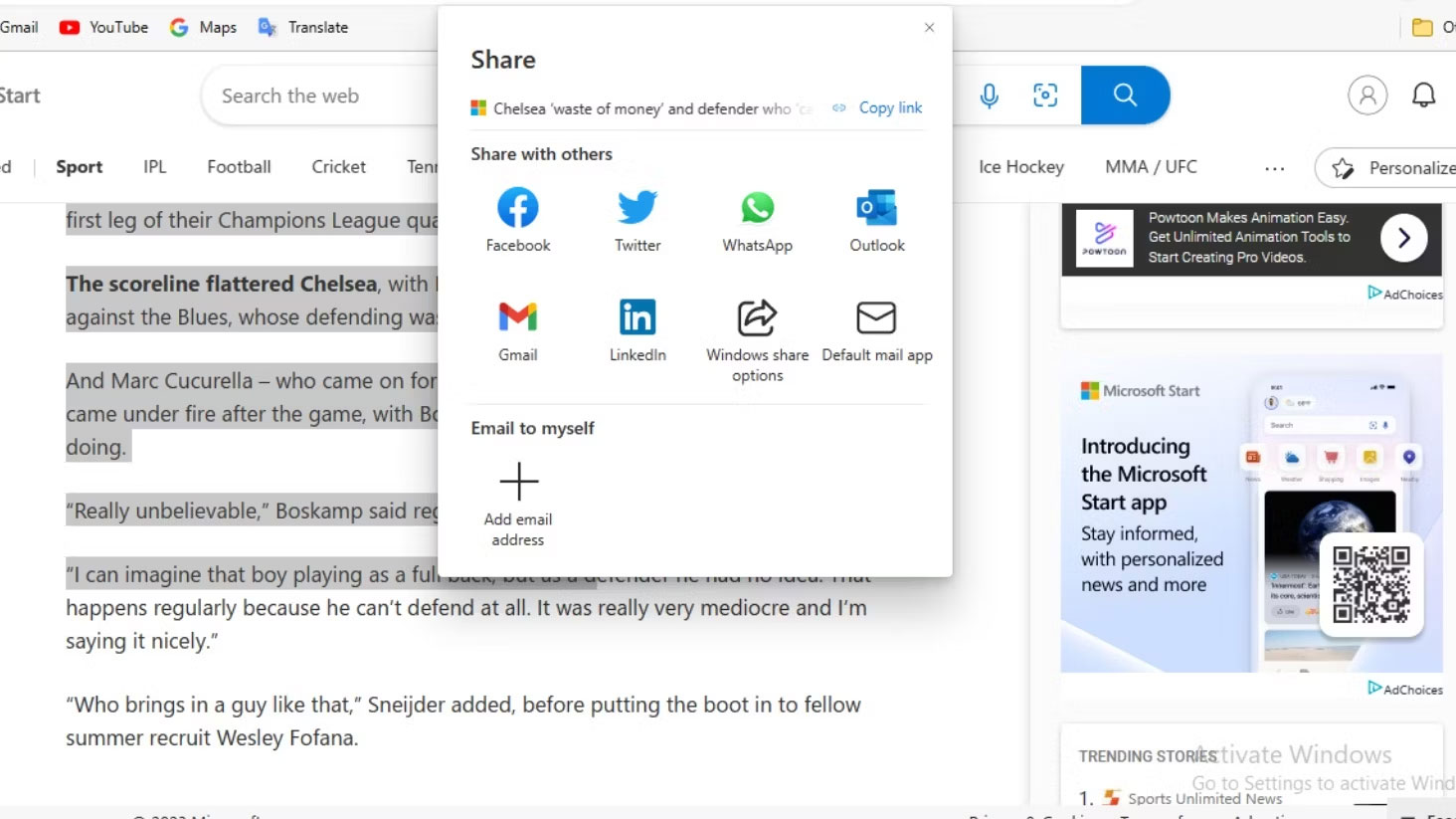Image resolution: width=1456 pixels, height=819 pixels.
Task: Select the Cricket tab
Action: tap(338, 167)
